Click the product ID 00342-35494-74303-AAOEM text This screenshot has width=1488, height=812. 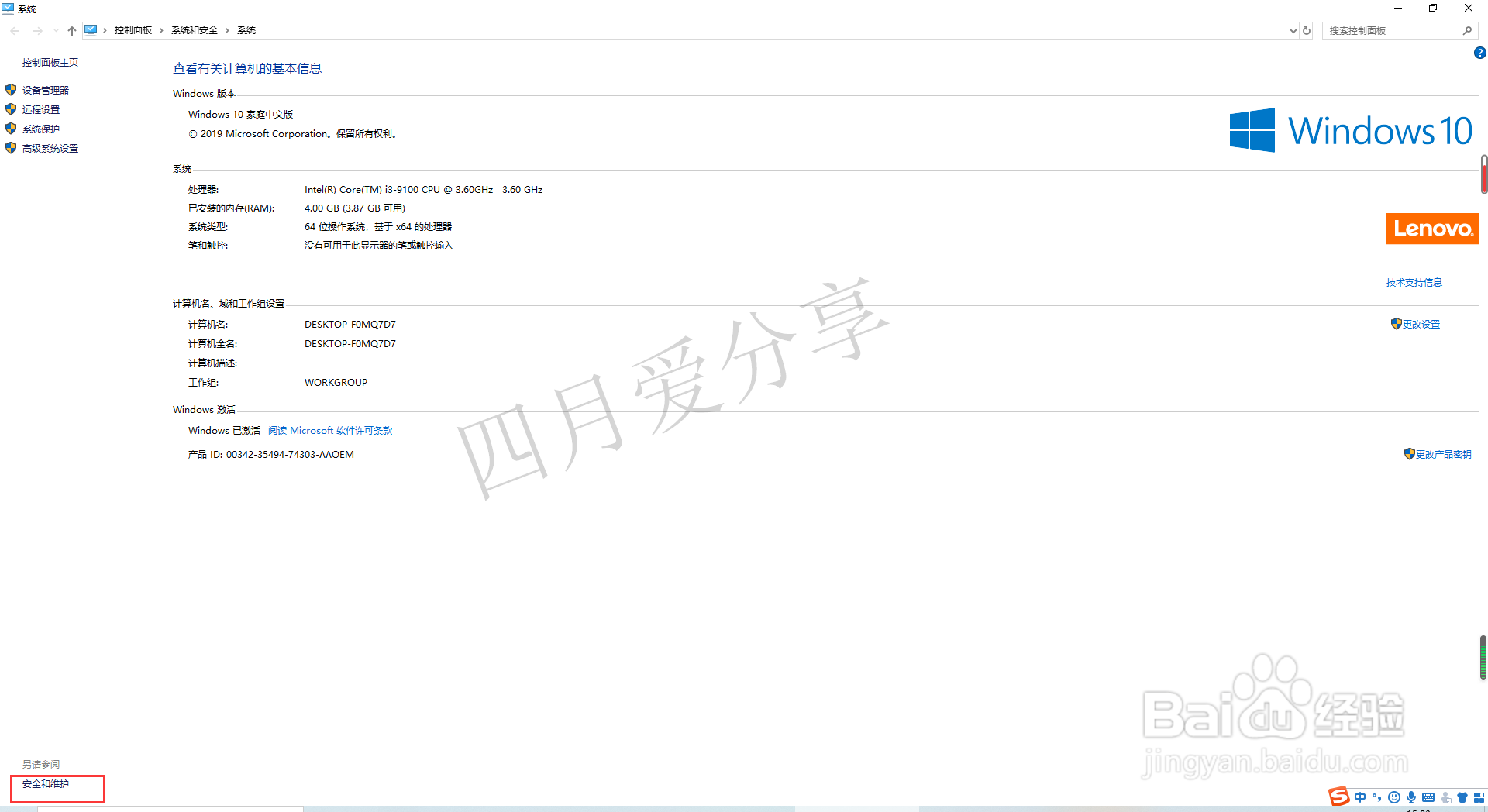(290, 455)
